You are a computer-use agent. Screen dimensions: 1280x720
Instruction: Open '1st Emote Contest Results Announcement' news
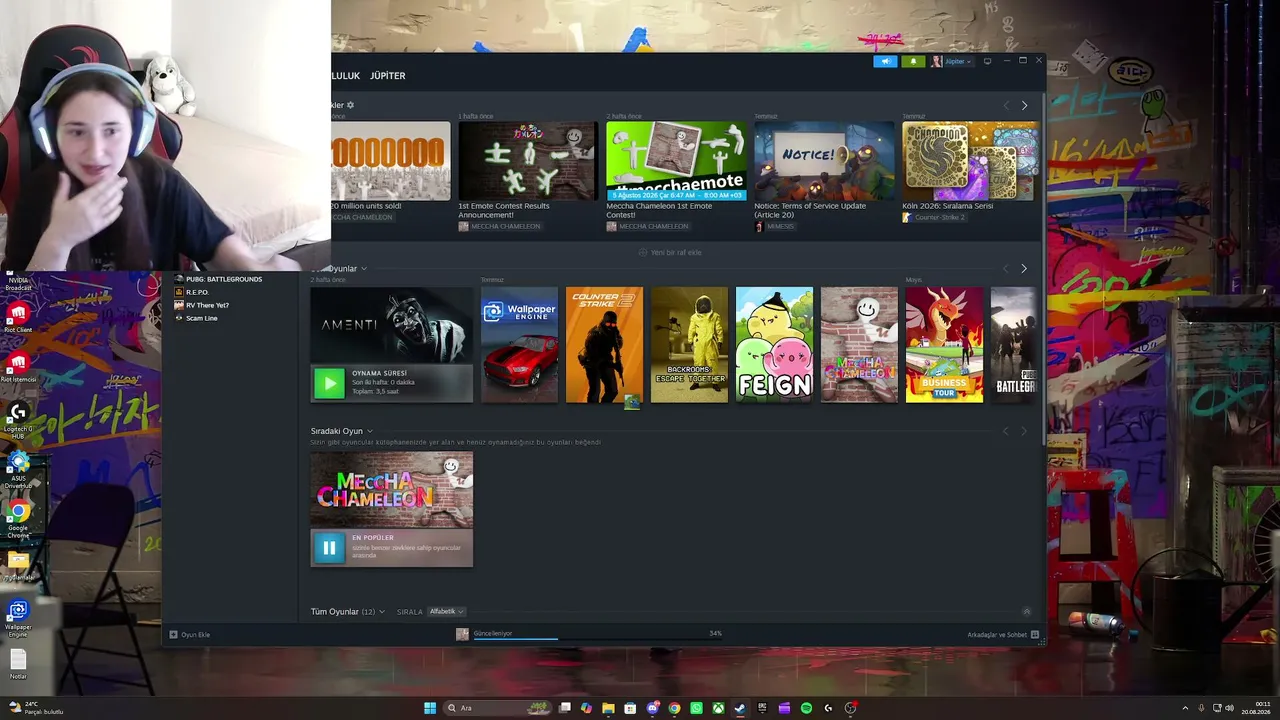click(x=527, y=177)
